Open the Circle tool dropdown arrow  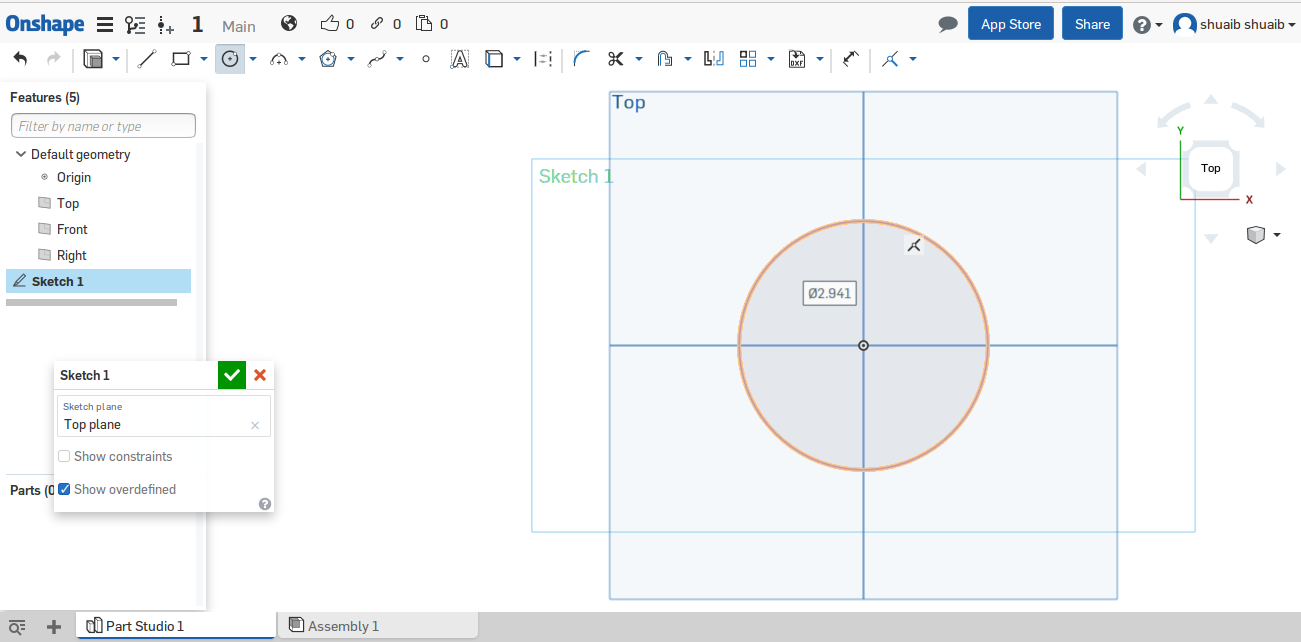click(253, 59)
